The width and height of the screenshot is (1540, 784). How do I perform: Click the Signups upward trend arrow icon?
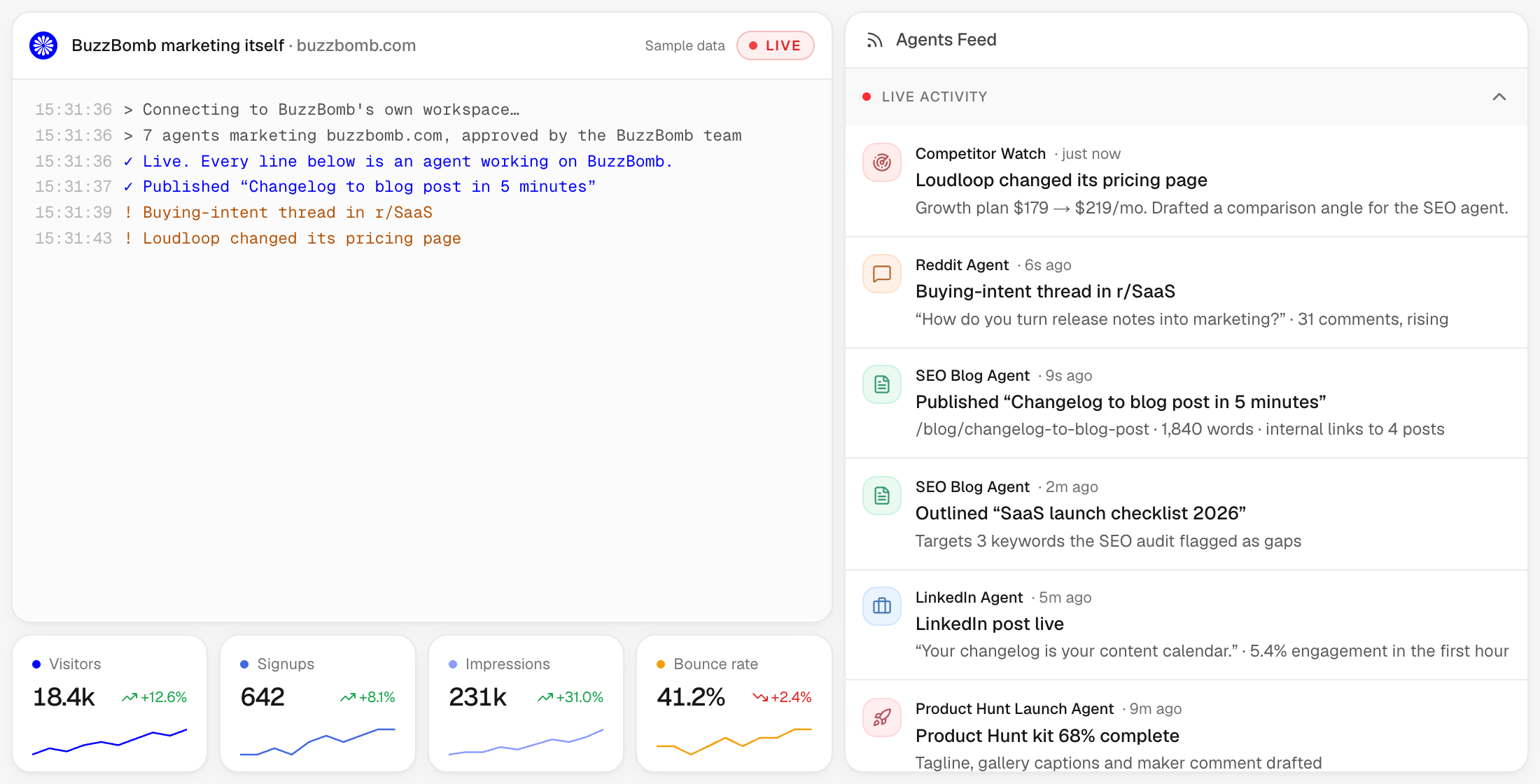pyautogui.click(x=348, y=697)
